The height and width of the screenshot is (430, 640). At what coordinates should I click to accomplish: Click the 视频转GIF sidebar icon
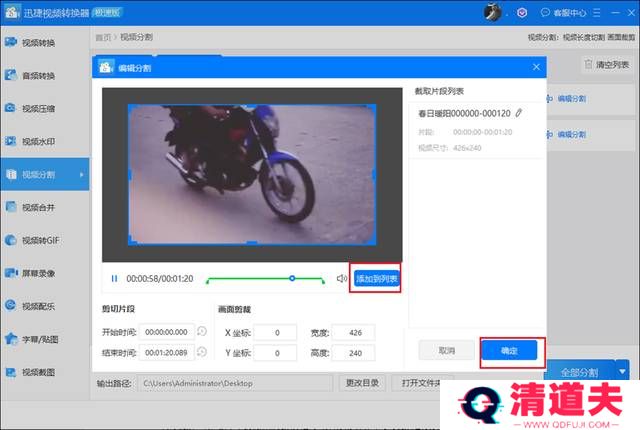click(11, 240)
